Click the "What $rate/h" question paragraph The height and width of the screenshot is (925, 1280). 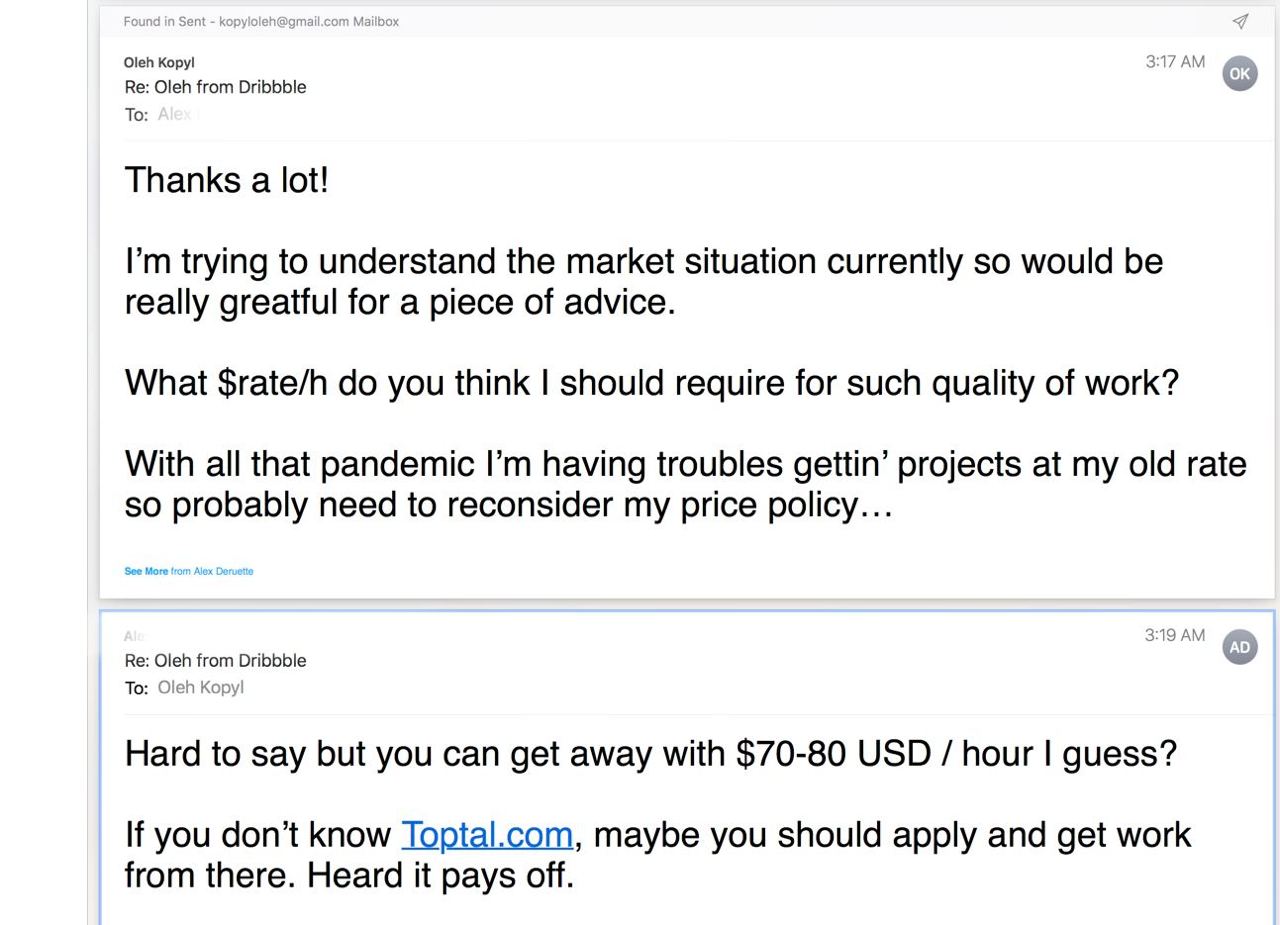click(x=651, y=382)
